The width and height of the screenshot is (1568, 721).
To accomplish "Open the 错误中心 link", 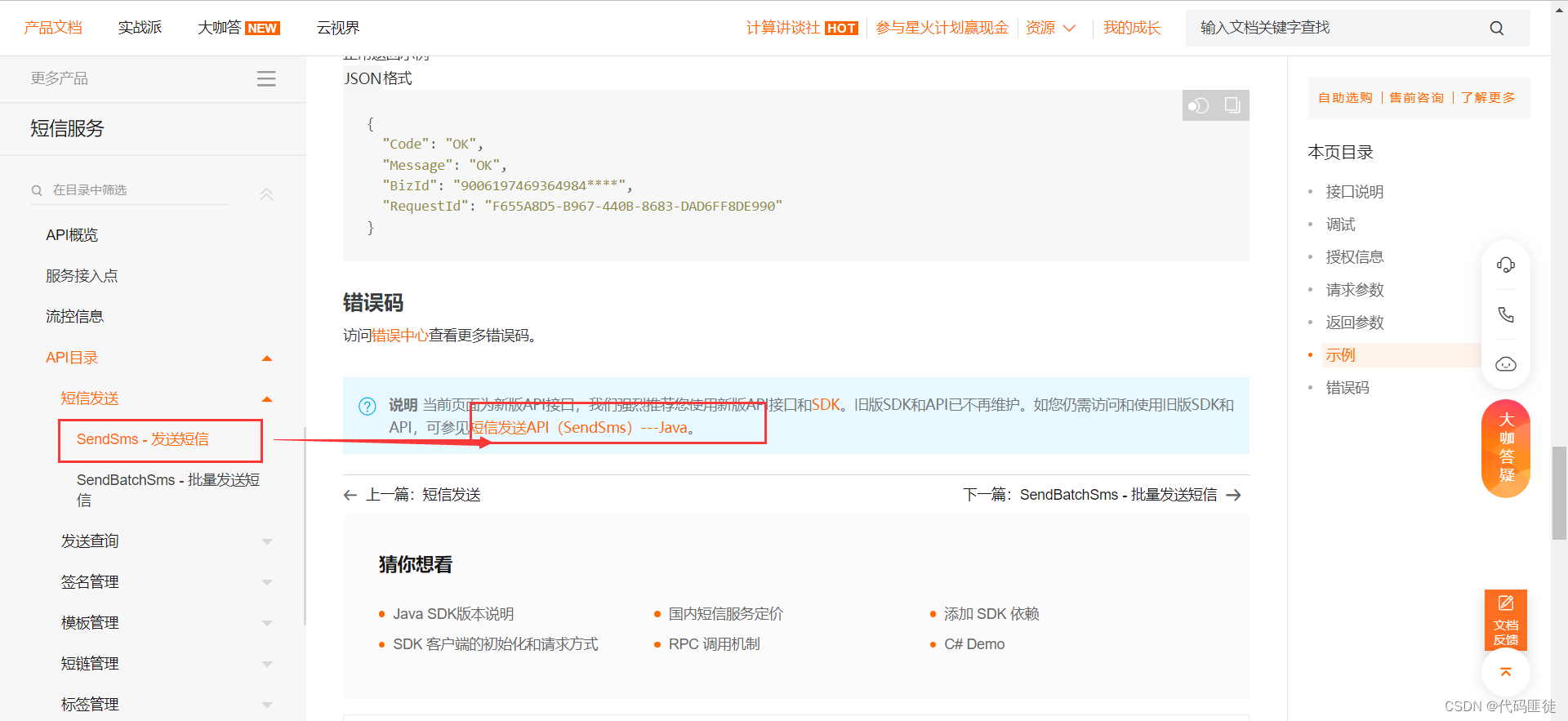I will pyautogui.click(x=400, y=336).
